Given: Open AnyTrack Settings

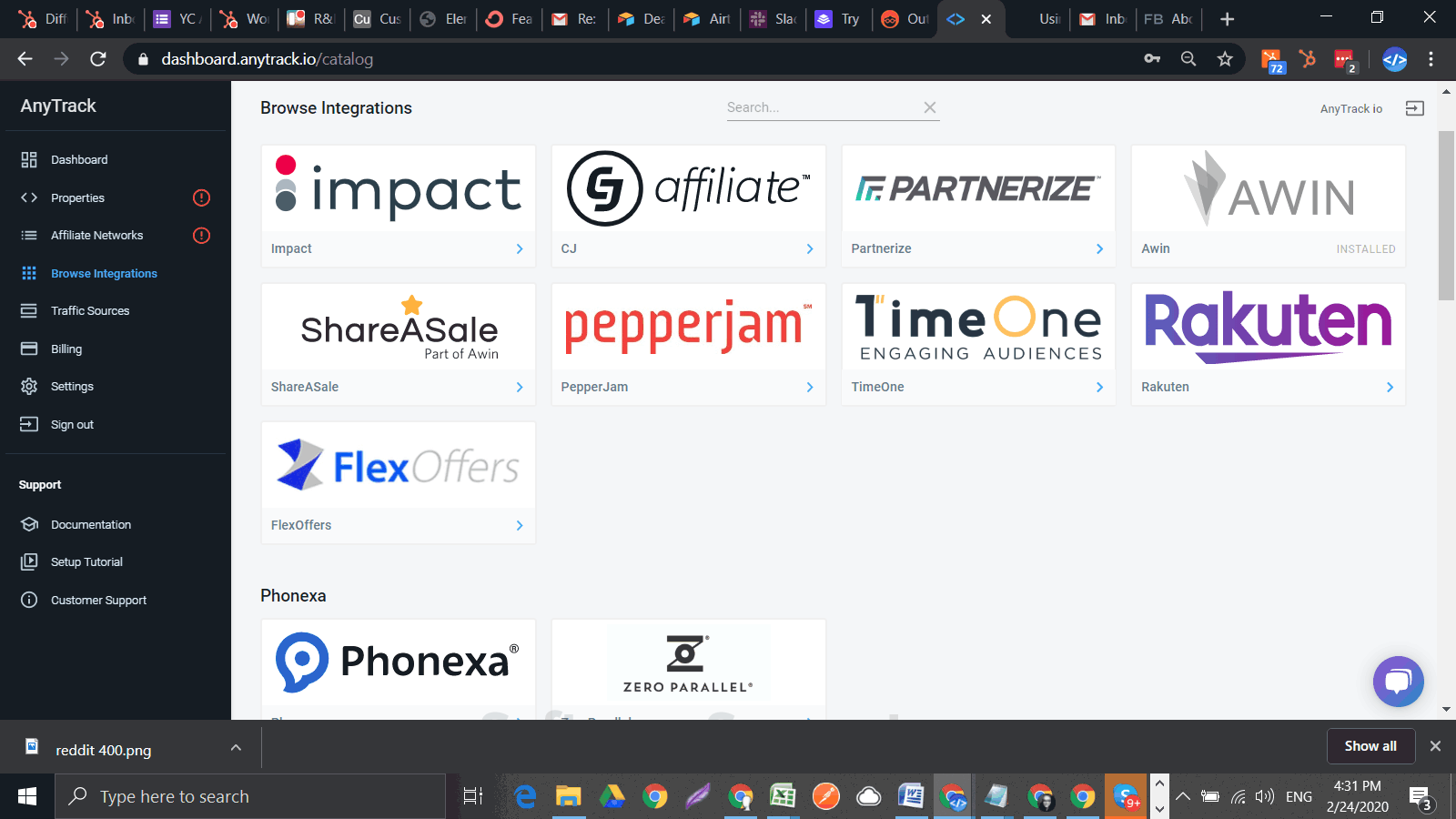Looking at the screenshot, I should click(x=71, y=386).
